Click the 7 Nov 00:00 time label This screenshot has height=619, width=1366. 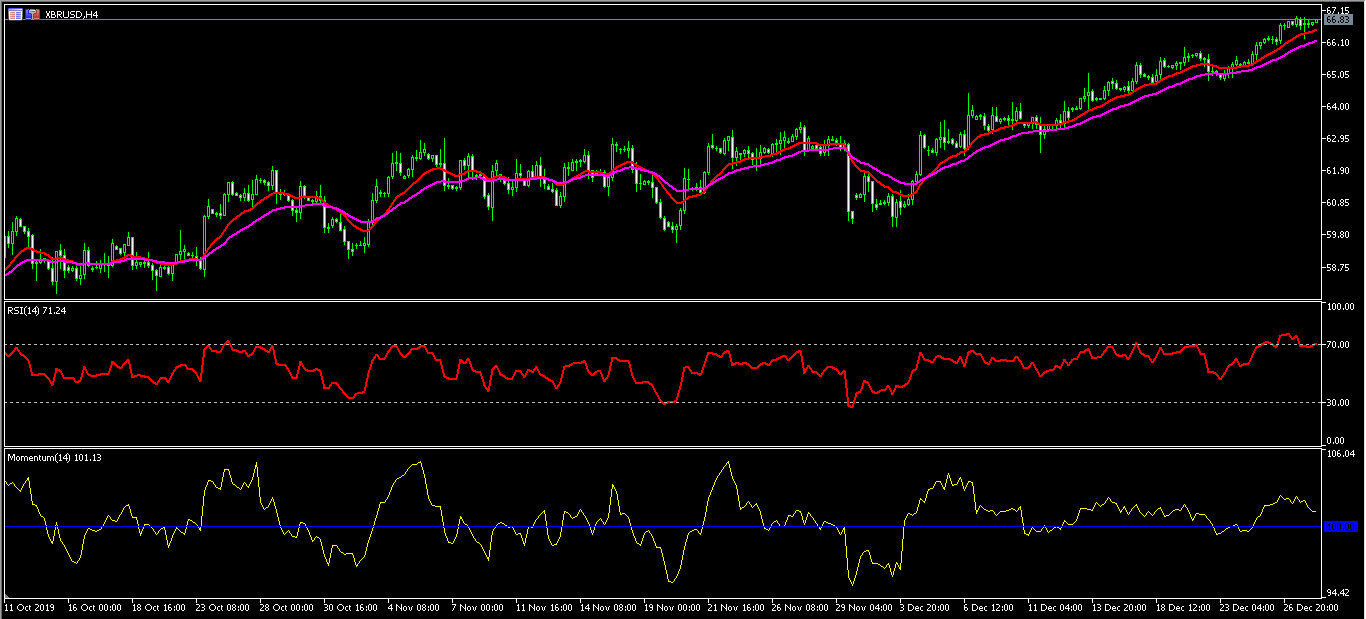477,607
